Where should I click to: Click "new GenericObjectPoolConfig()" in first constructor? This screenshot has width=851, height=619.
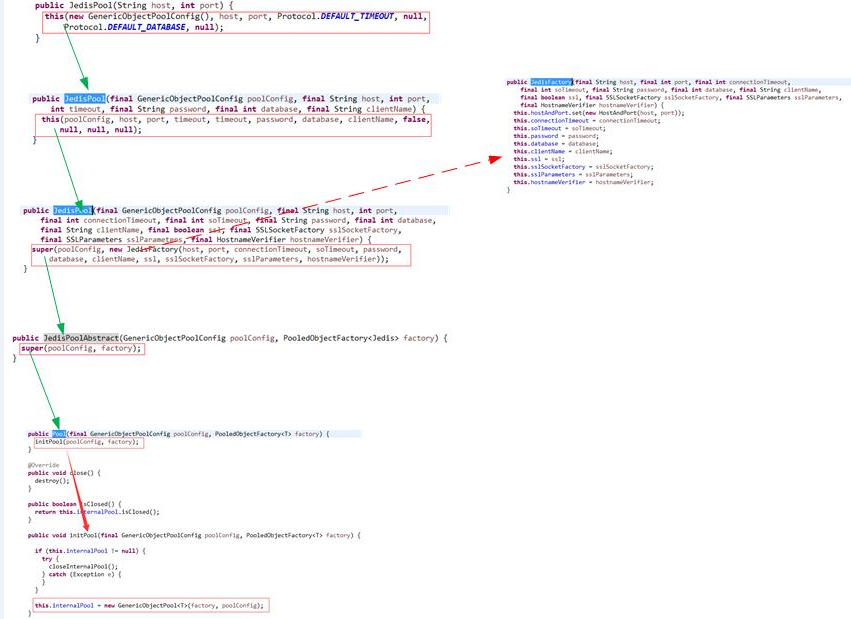(x=140, y=16)
